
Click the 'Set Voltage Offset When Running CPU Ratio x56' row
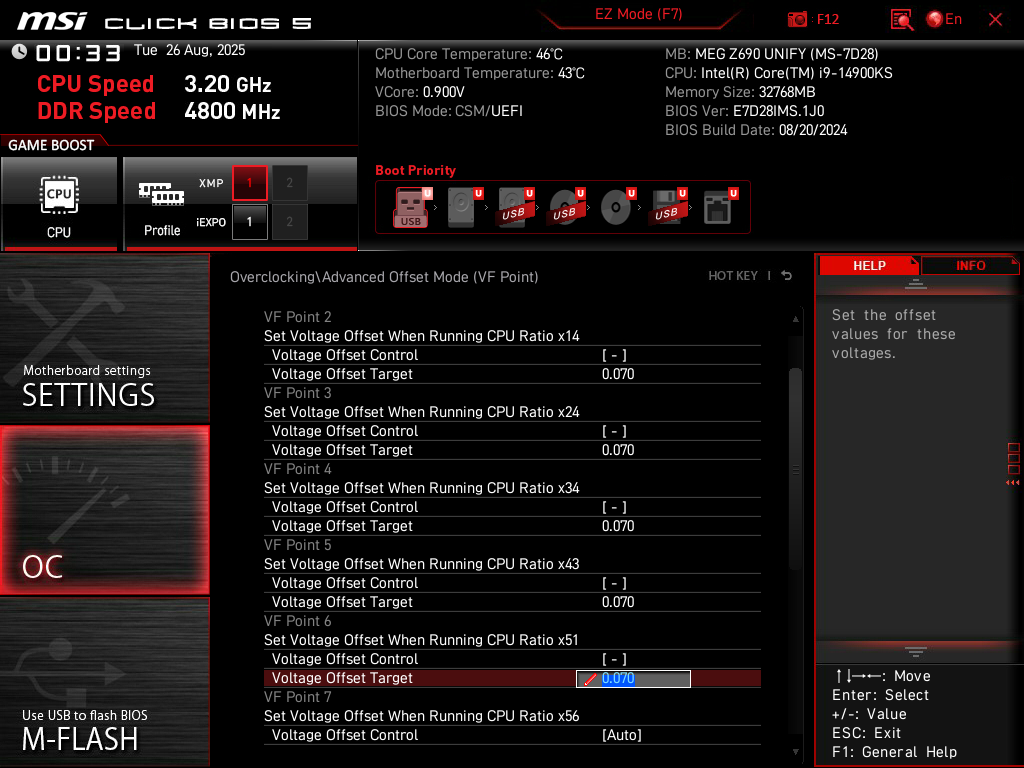pos(512,716)
